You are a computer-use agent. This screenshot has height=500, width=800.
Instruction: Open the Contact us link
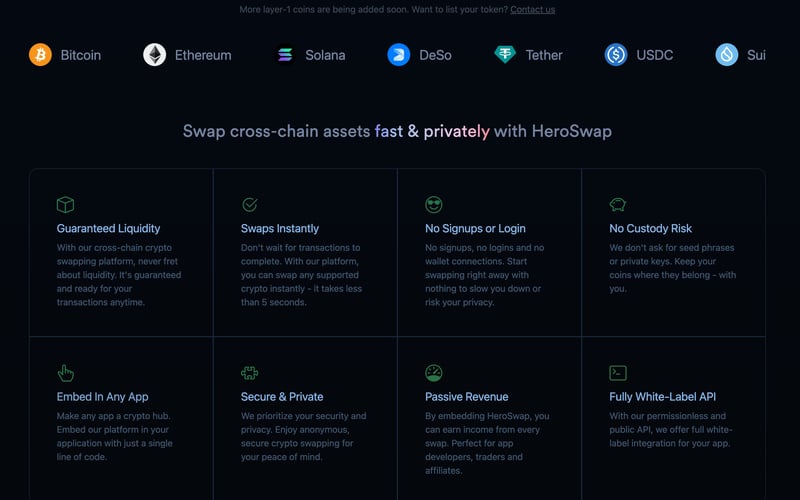click(x=533, y=9)
